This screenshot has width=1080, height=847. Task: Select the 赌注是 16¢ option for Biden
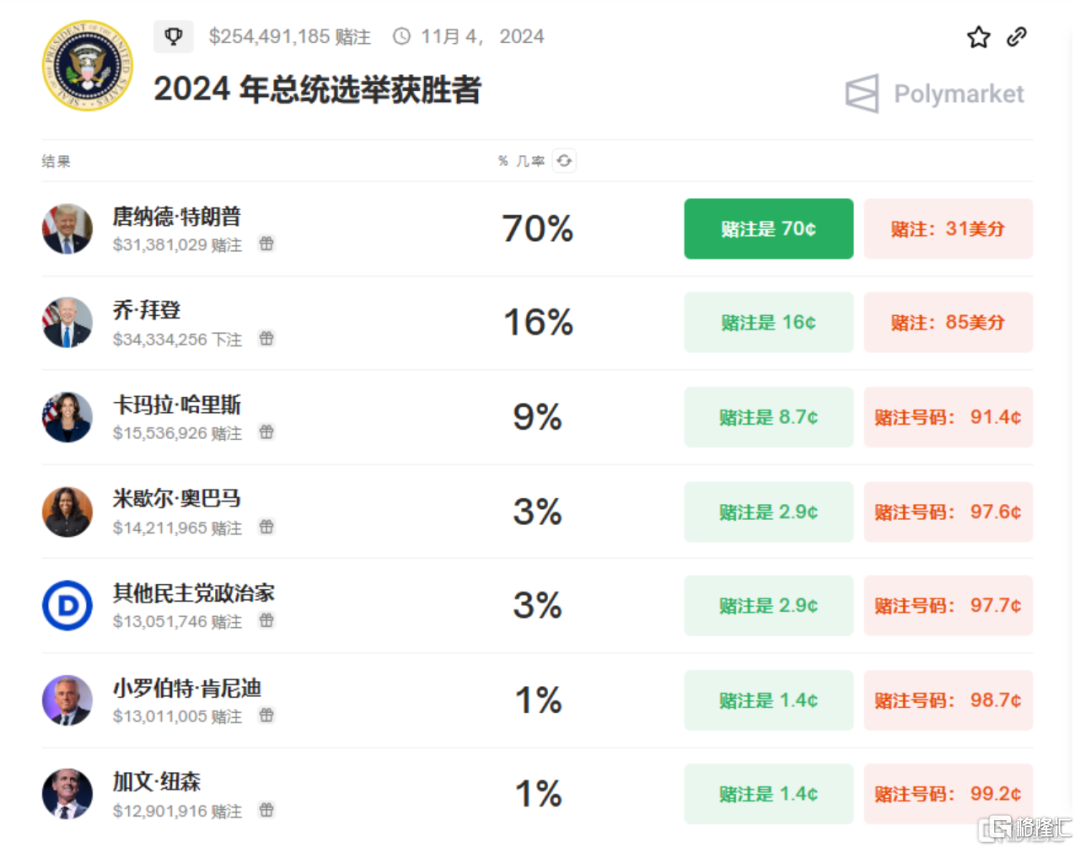tap(768, 323)
